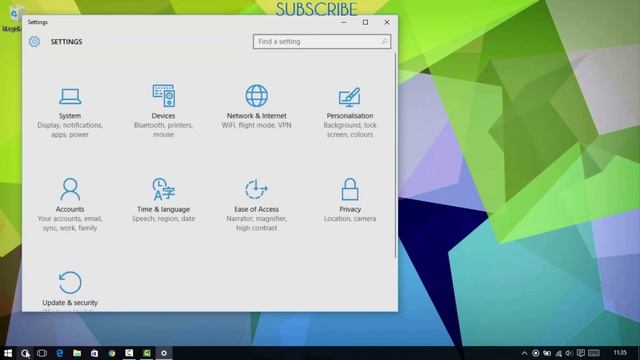Screen dimensions: 640x360
Task: Close the Settings window
Action: (387, 22)
